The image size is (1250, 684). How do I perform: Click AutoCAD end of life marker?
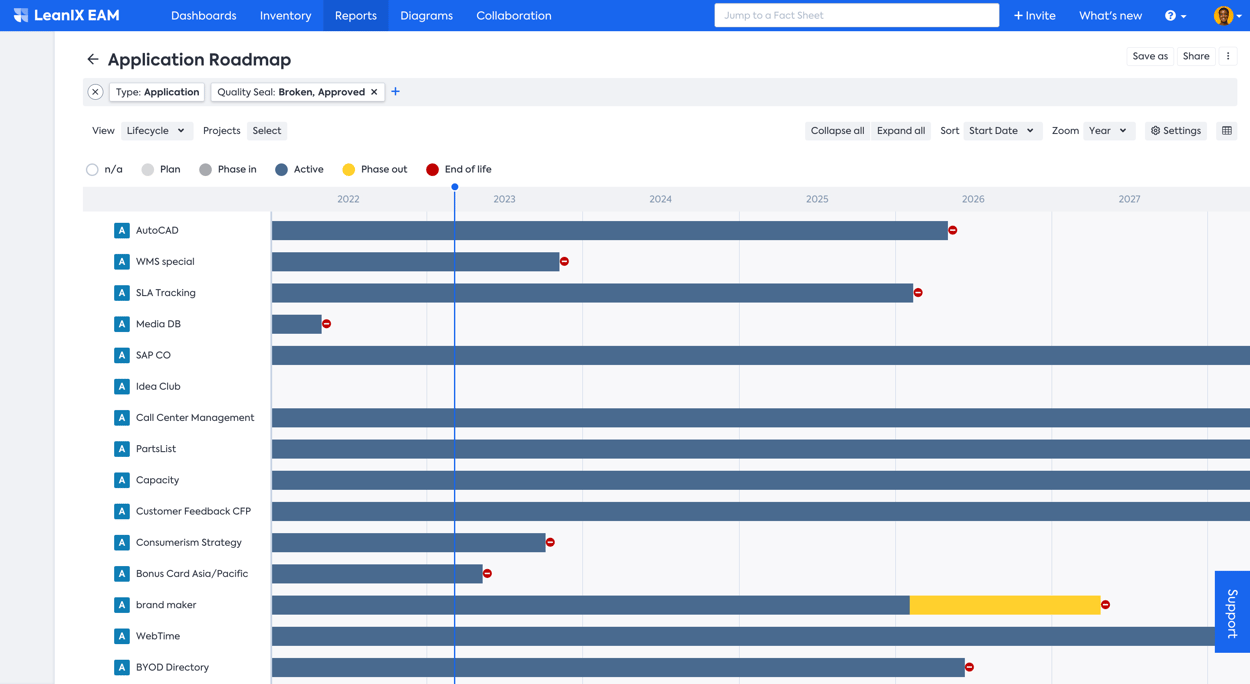click(x=953, y=231)
